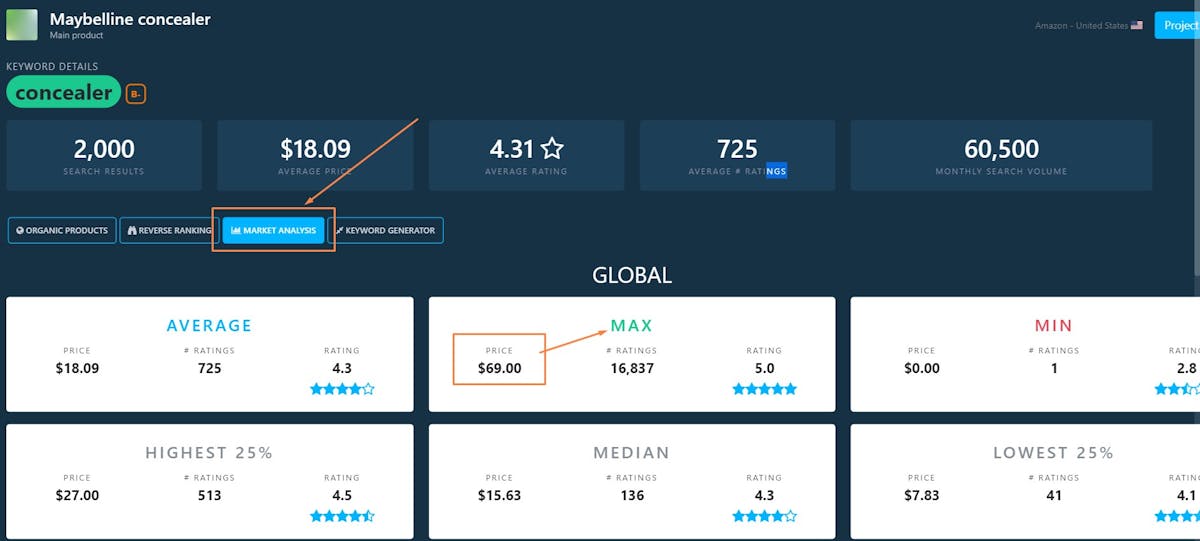Click the MIN heading
Image resolution: width=1200 pixels, height=541 pixels.
tap(1053, 326)
